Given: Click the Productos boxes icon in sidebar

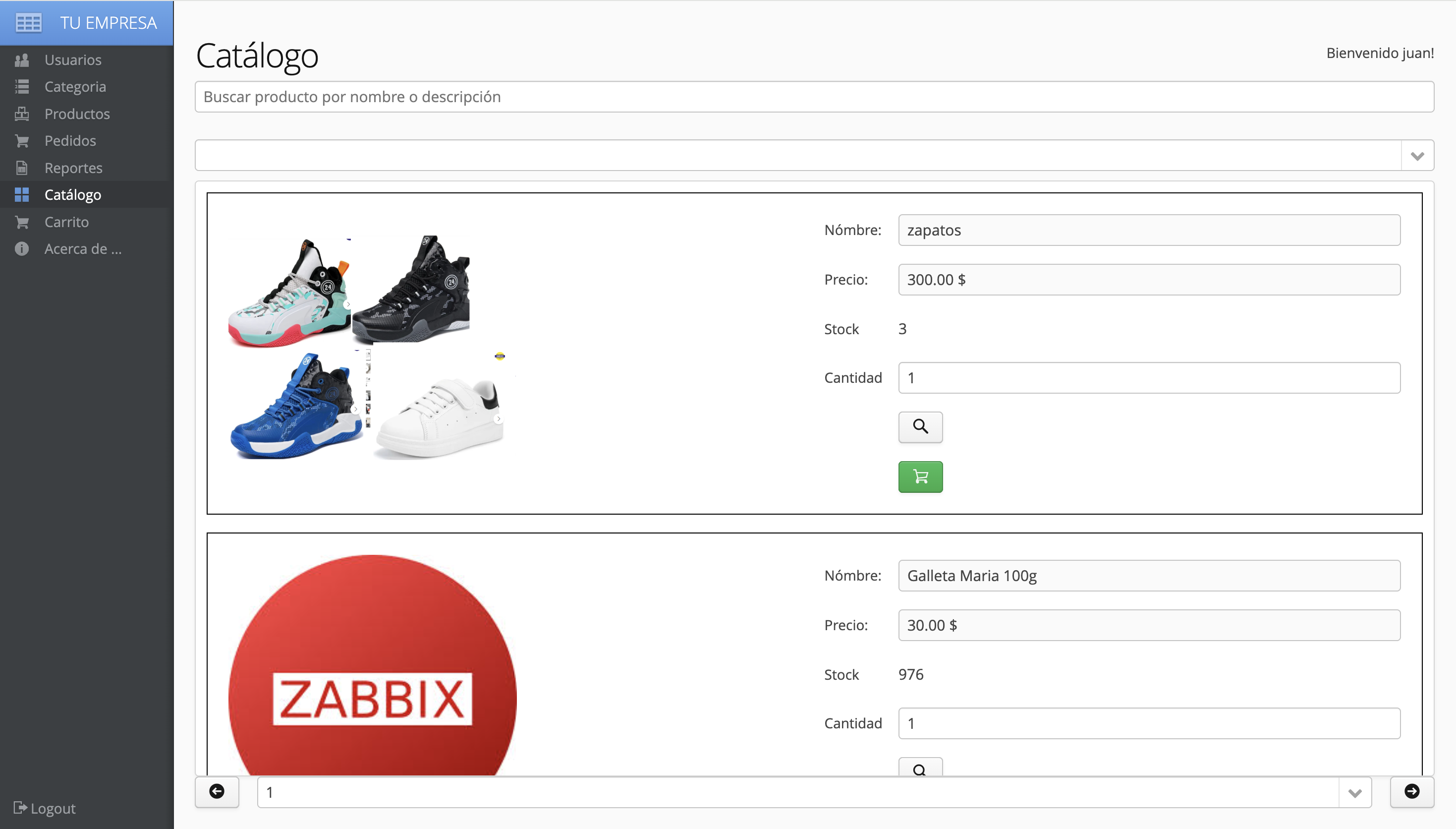Looking at the screenshot, I should pyautogui.click(x=22, y=114).
